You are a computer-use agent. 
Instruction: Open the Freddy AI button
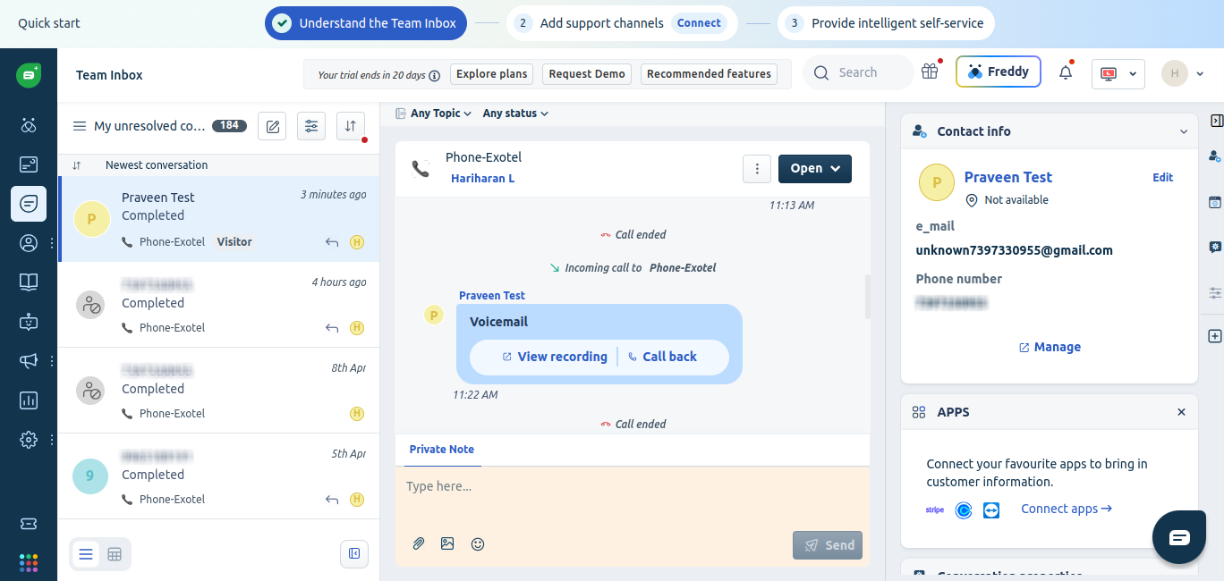click(998, 72)
